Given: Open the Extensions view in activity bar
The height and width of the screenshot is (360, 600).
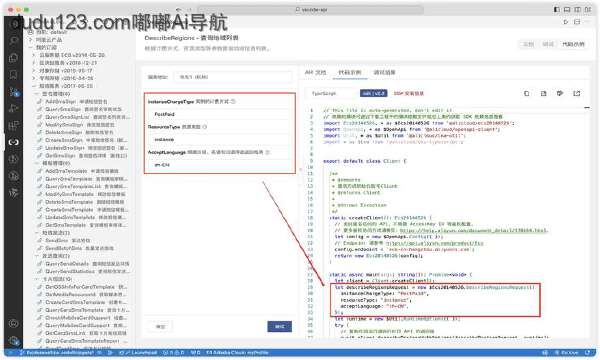Looking at the screenshot, I should point(14,125).
